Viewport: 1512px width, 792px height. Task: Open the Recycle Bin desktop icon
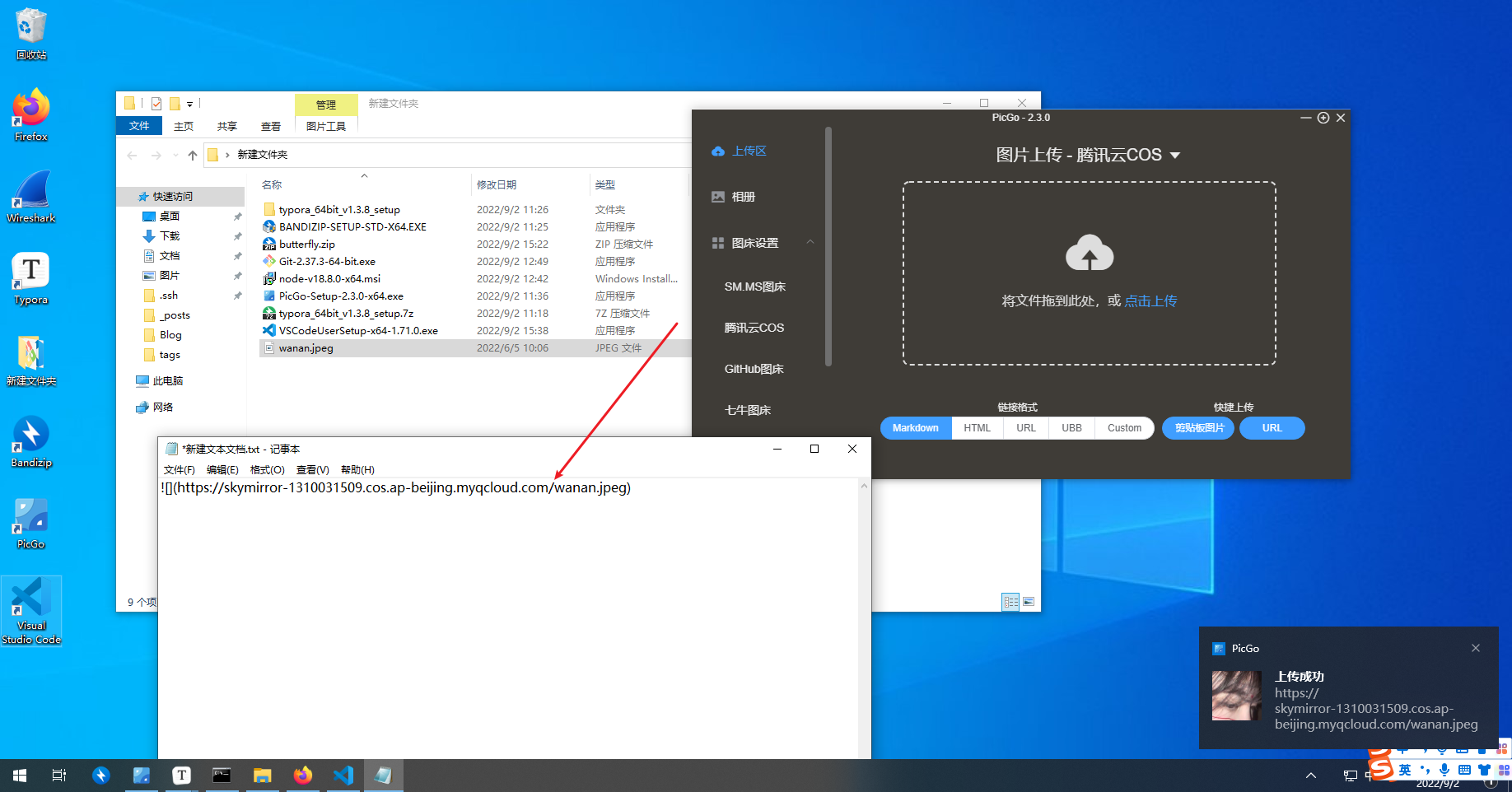[x=31, y=34]
